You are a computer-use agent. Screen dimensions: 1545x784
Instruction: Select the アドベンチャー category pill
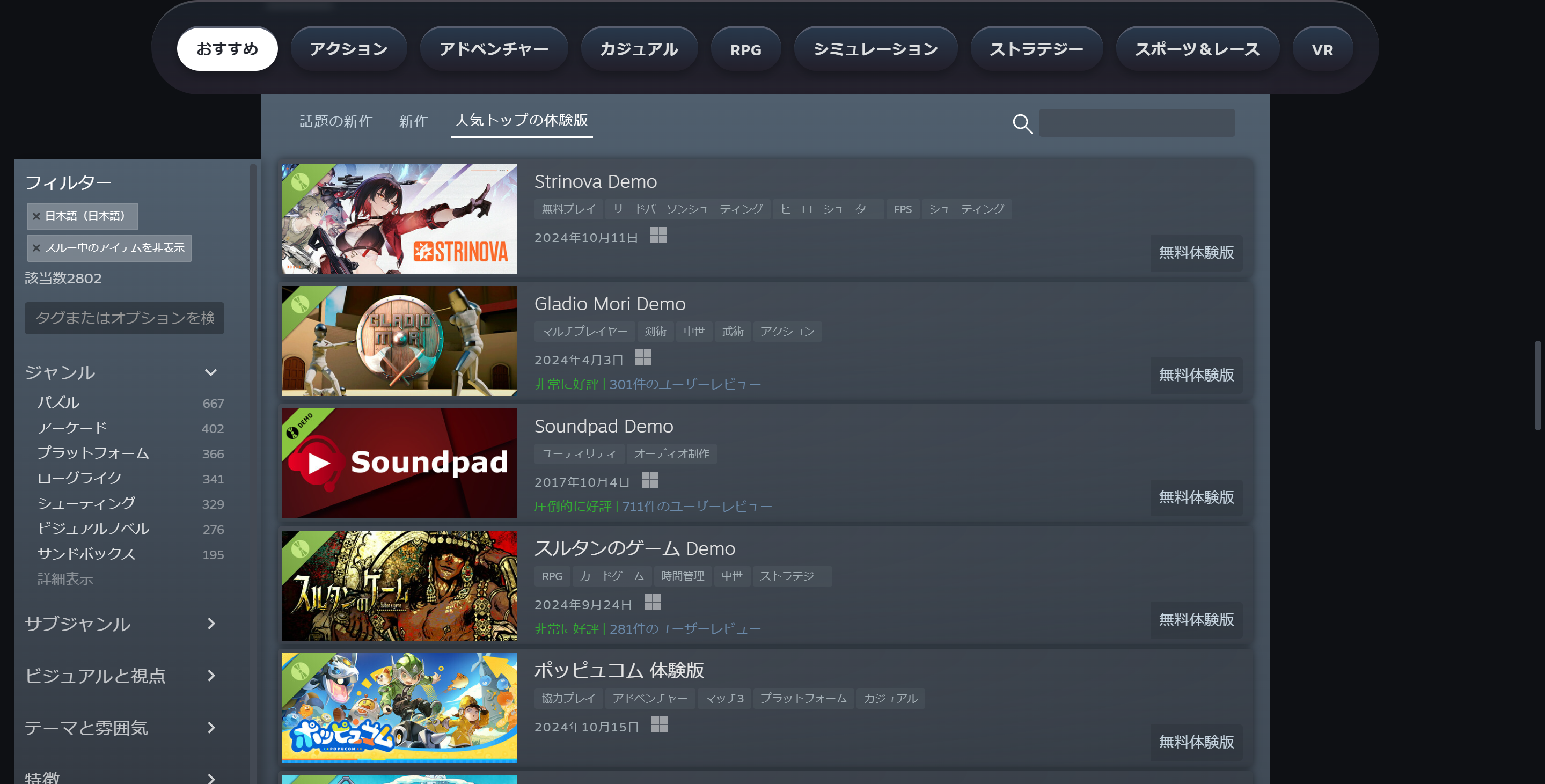[494, 49]
